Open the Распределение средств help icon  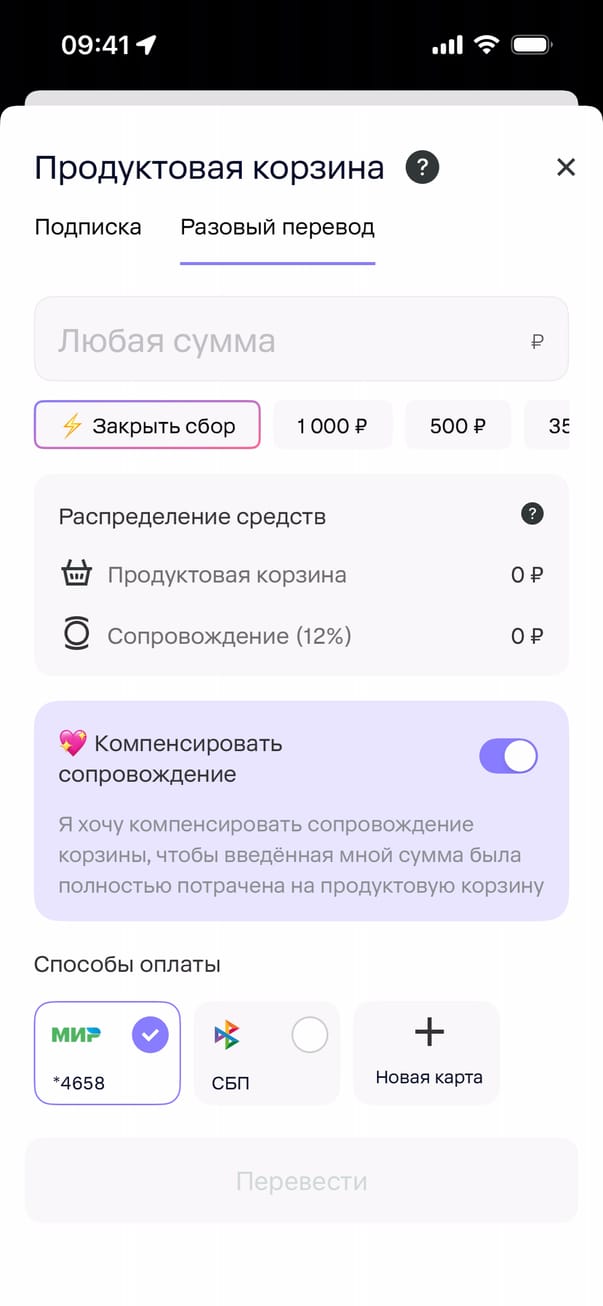click(533, 515)
